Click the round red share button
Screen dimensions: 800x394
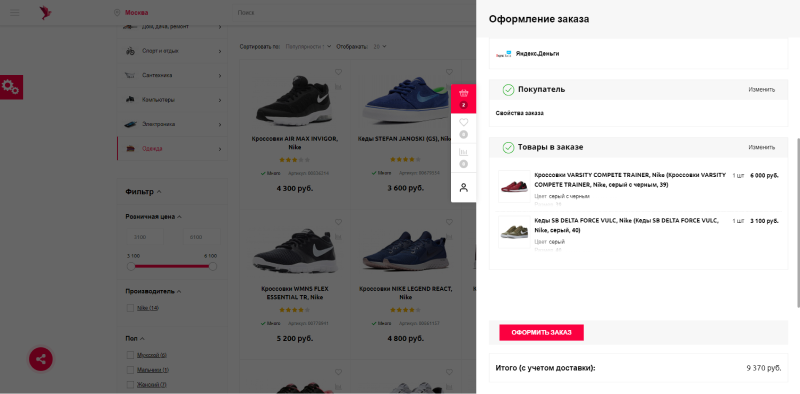click(x=41, y=359)
